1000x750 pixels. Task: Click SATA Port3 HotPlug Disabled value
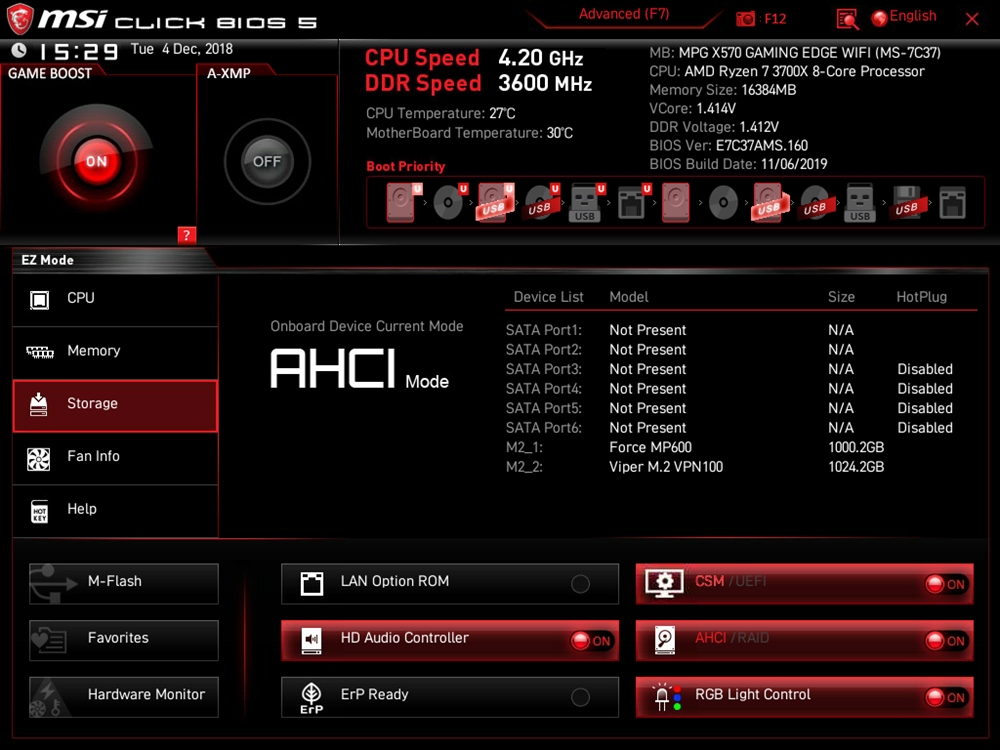(925, 369)
